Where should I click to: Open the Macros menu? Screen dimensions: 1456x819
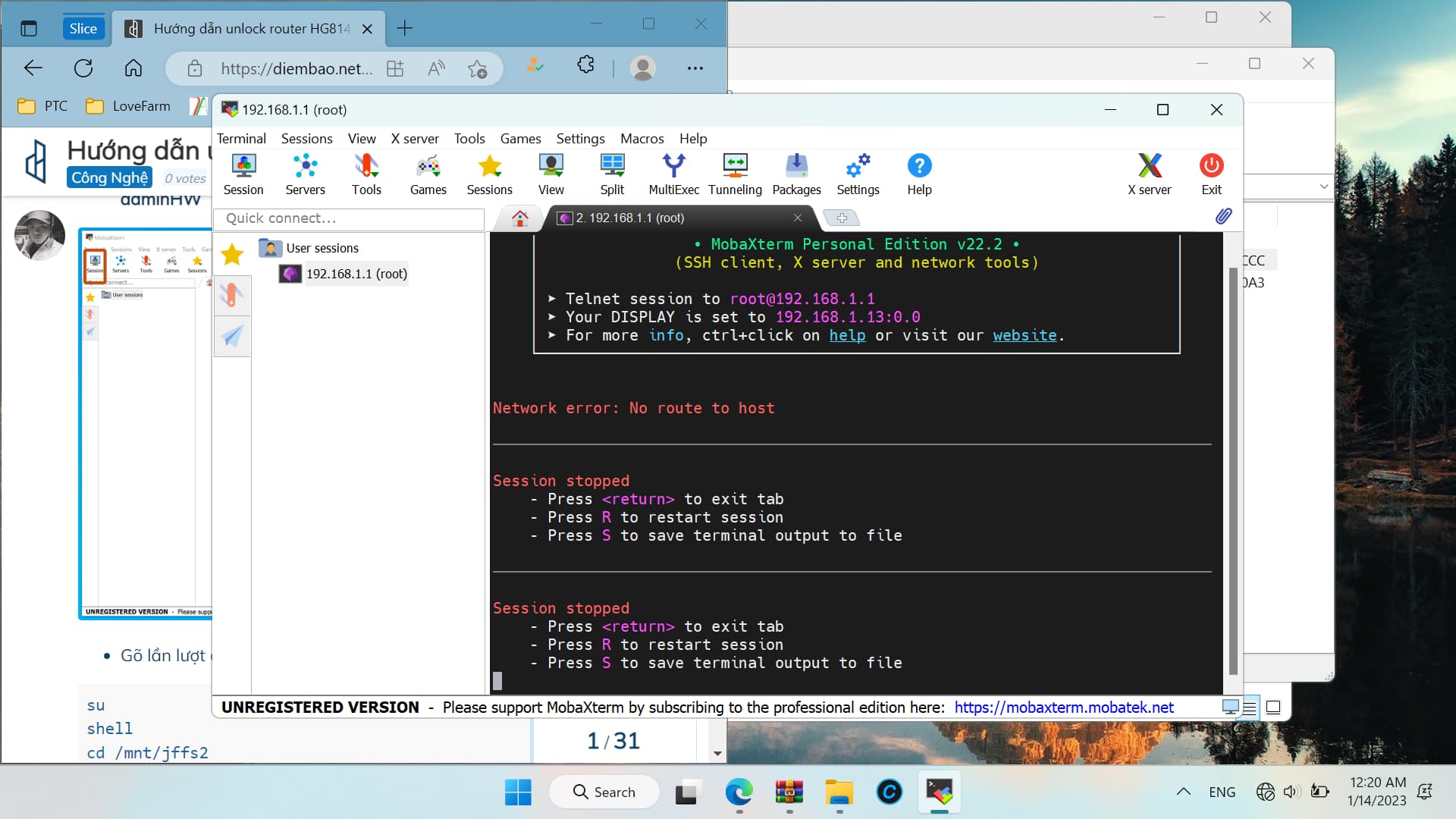[642, 139]
